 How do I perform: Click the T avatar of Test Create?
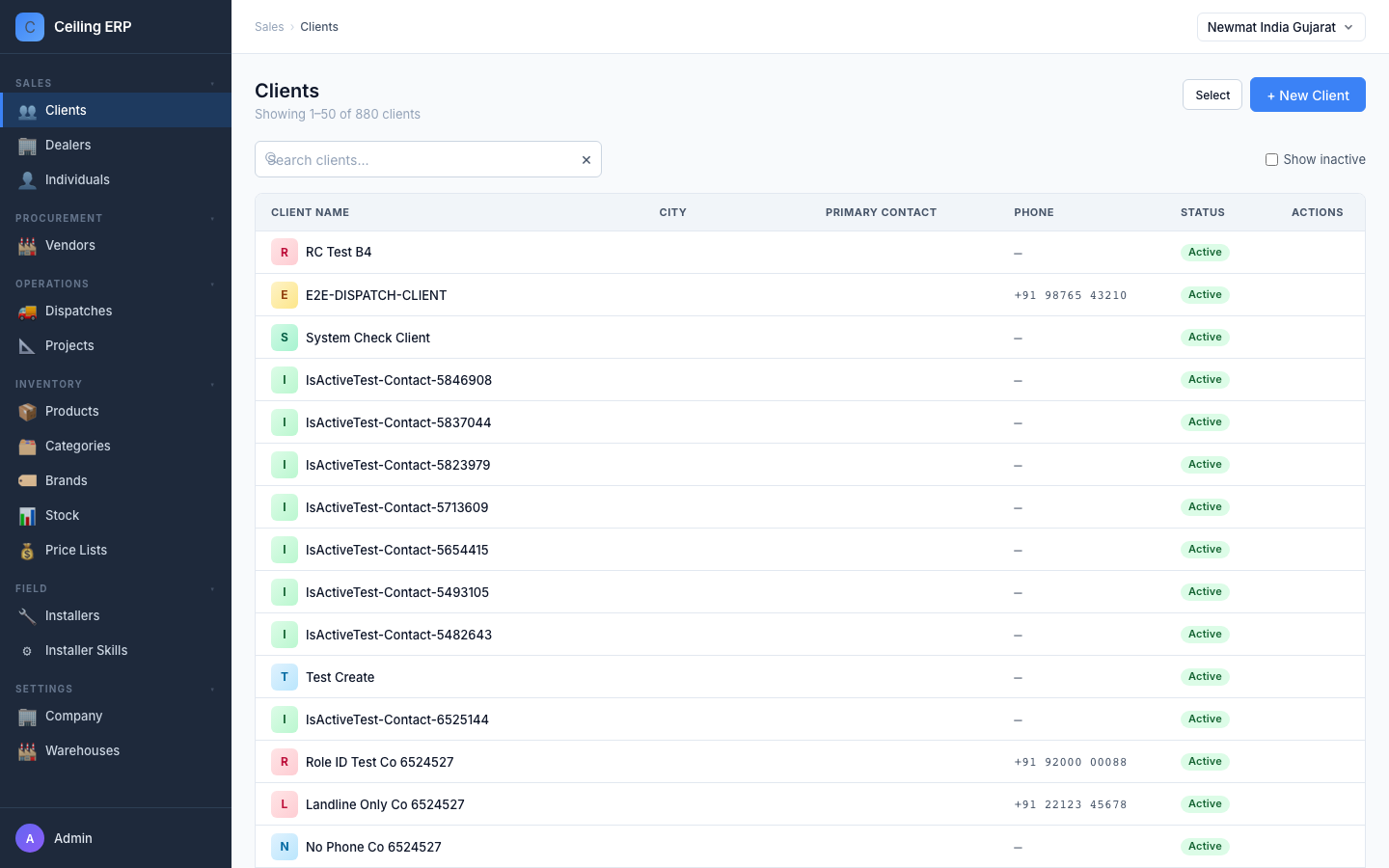(285, 677)
